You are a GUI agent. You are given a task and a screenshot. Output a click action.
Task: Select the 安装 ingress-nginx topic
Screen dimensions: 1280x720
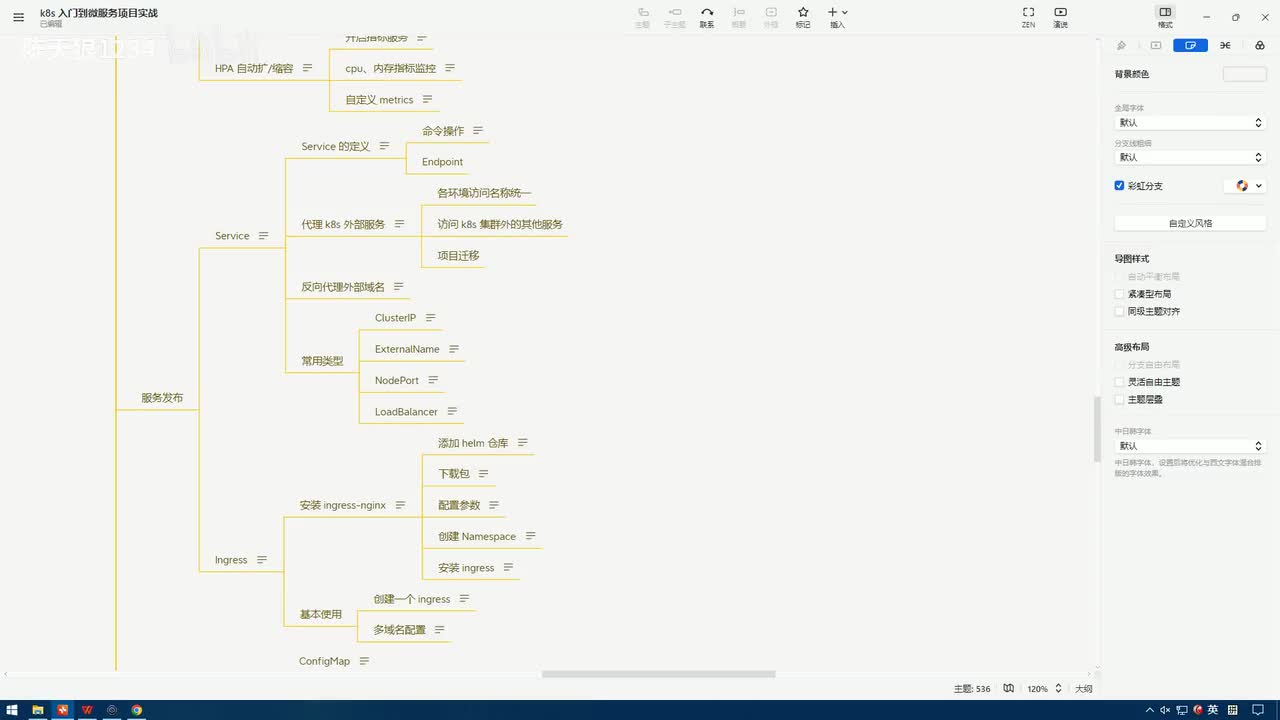pos(343,505)
